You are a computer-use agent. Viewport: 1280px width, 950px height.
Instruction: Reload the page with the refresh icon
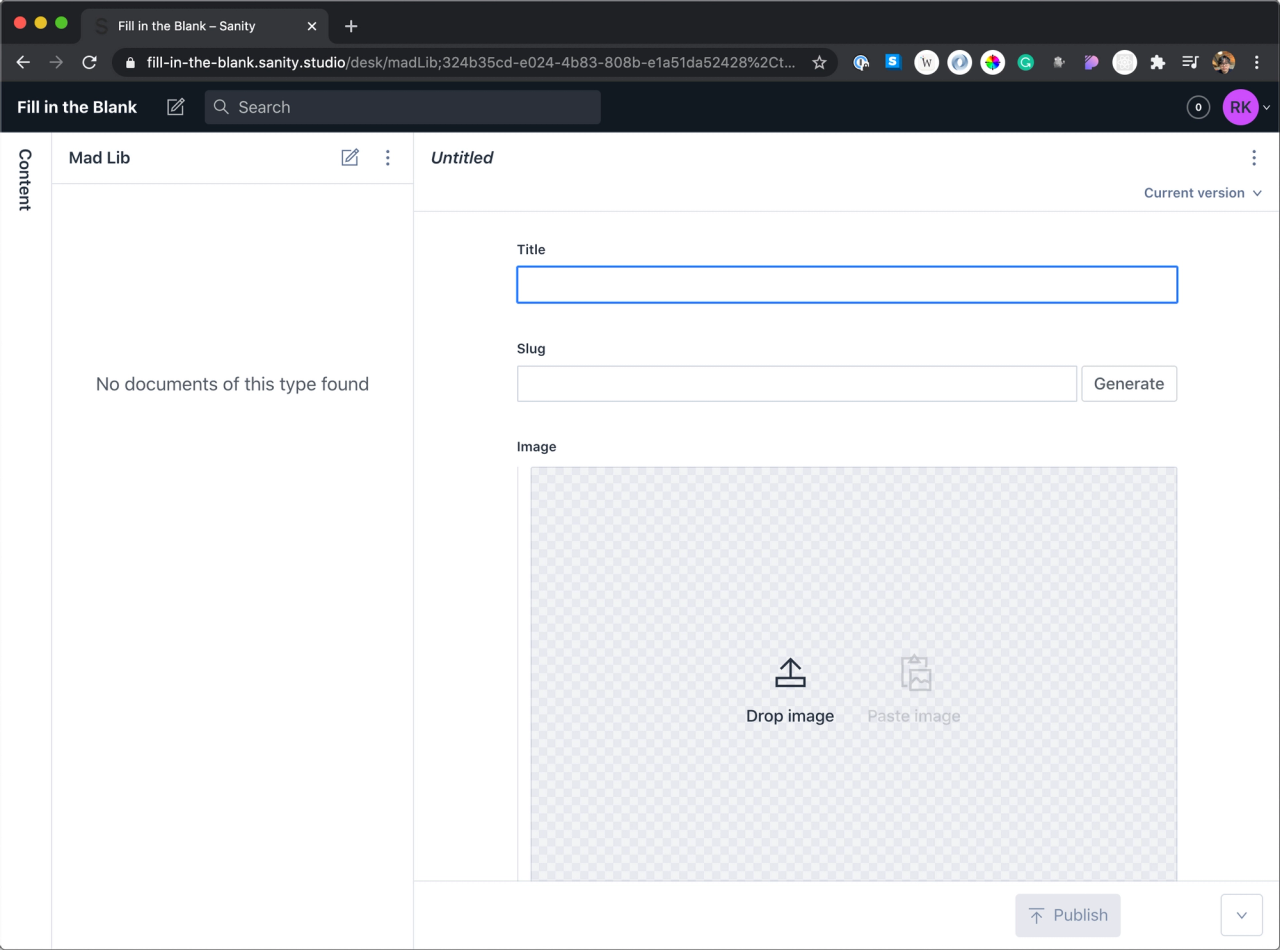(89, 62)
